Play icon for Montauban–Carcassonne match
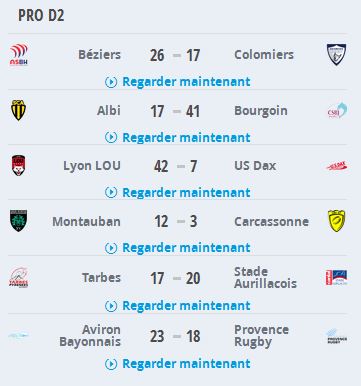The width and height of the screenshot is (361, 386). click(111, 248)
